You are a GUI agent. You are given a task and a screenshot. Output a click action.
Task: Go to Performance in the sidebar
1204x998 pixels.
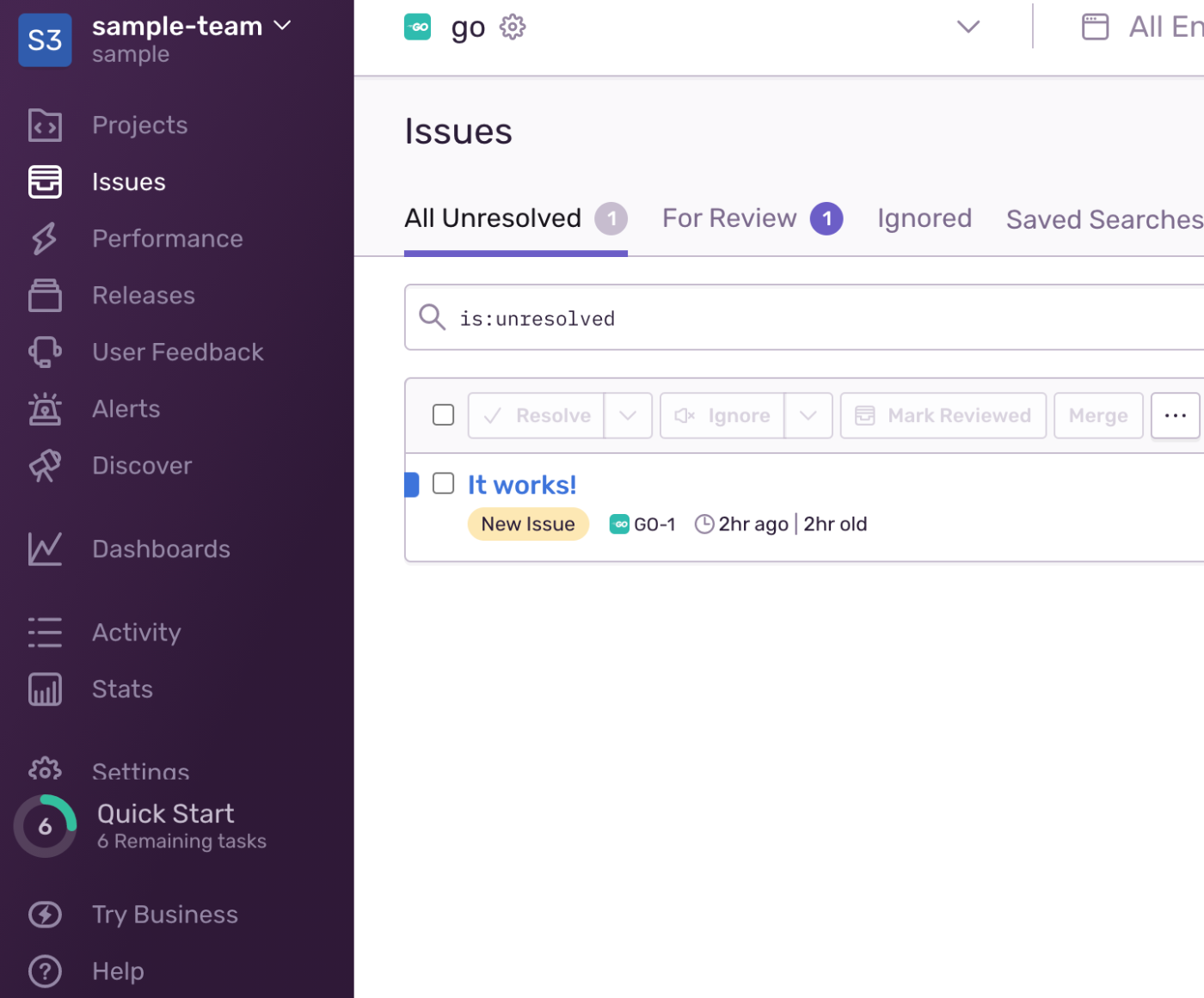(x=168, y=239)
